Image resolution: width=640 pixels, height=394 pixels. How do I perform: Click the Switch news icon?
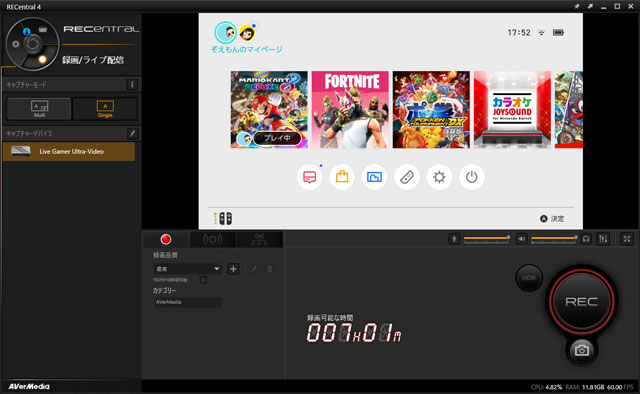point(309,177)
